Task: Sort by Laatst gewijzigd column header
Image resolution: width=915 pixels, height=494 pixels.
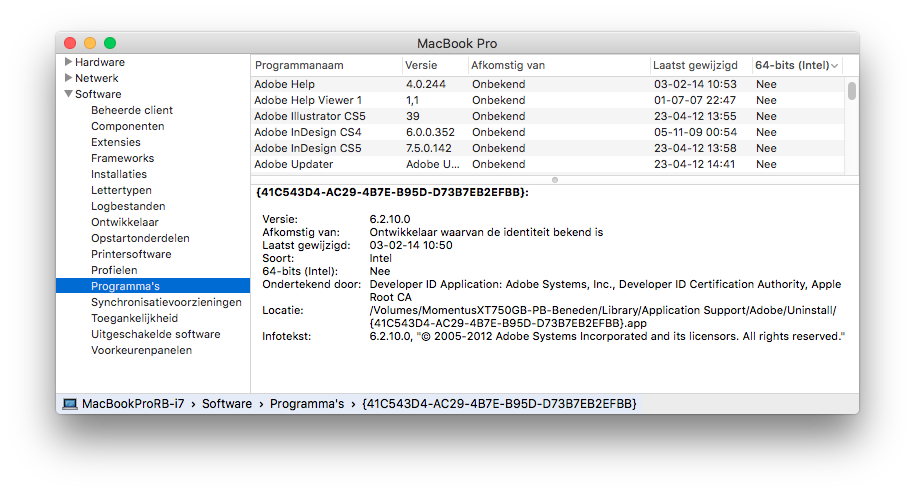Action: click(x=700, y=65)
